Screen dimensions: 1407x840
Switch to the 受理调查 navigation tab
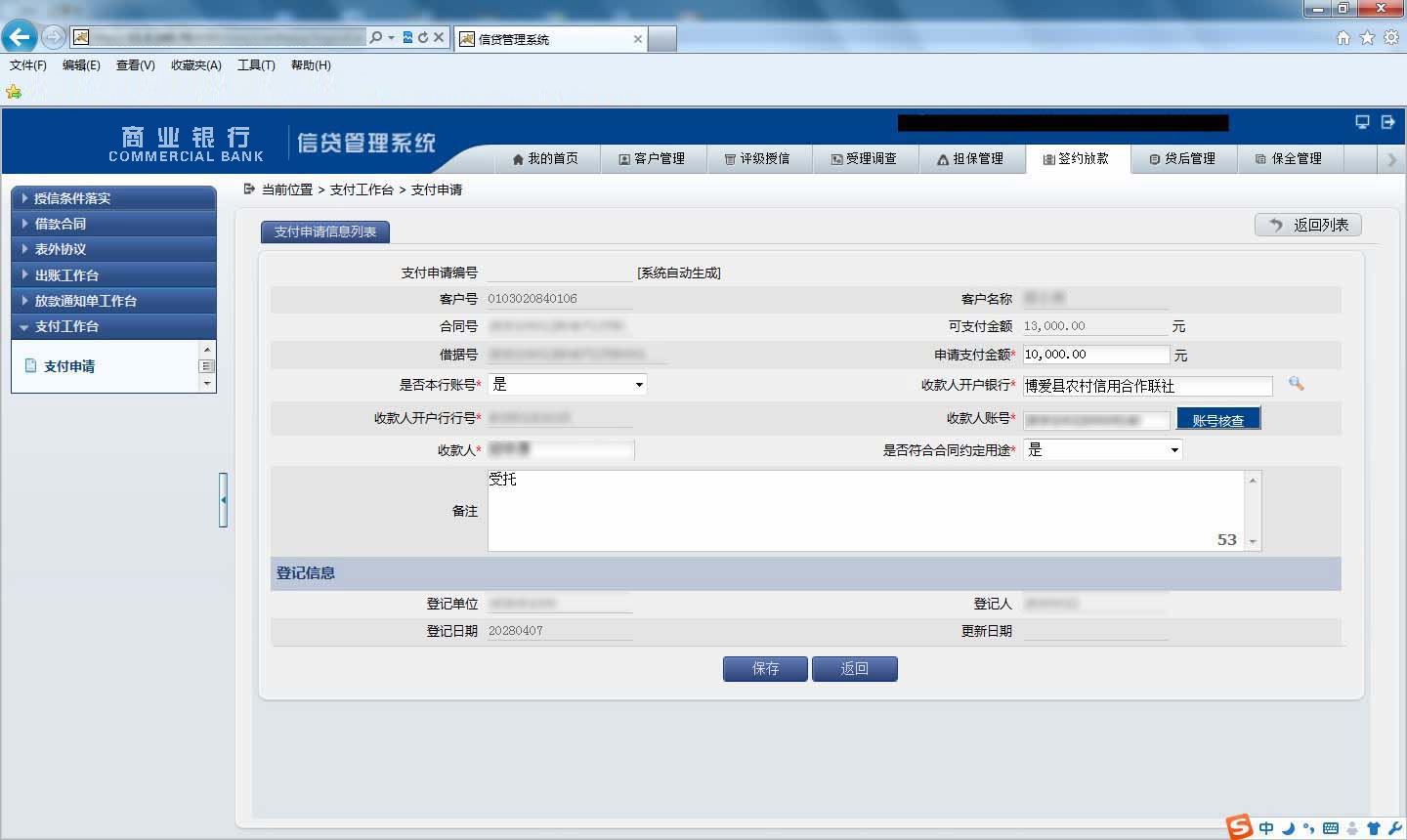(865, 158)
